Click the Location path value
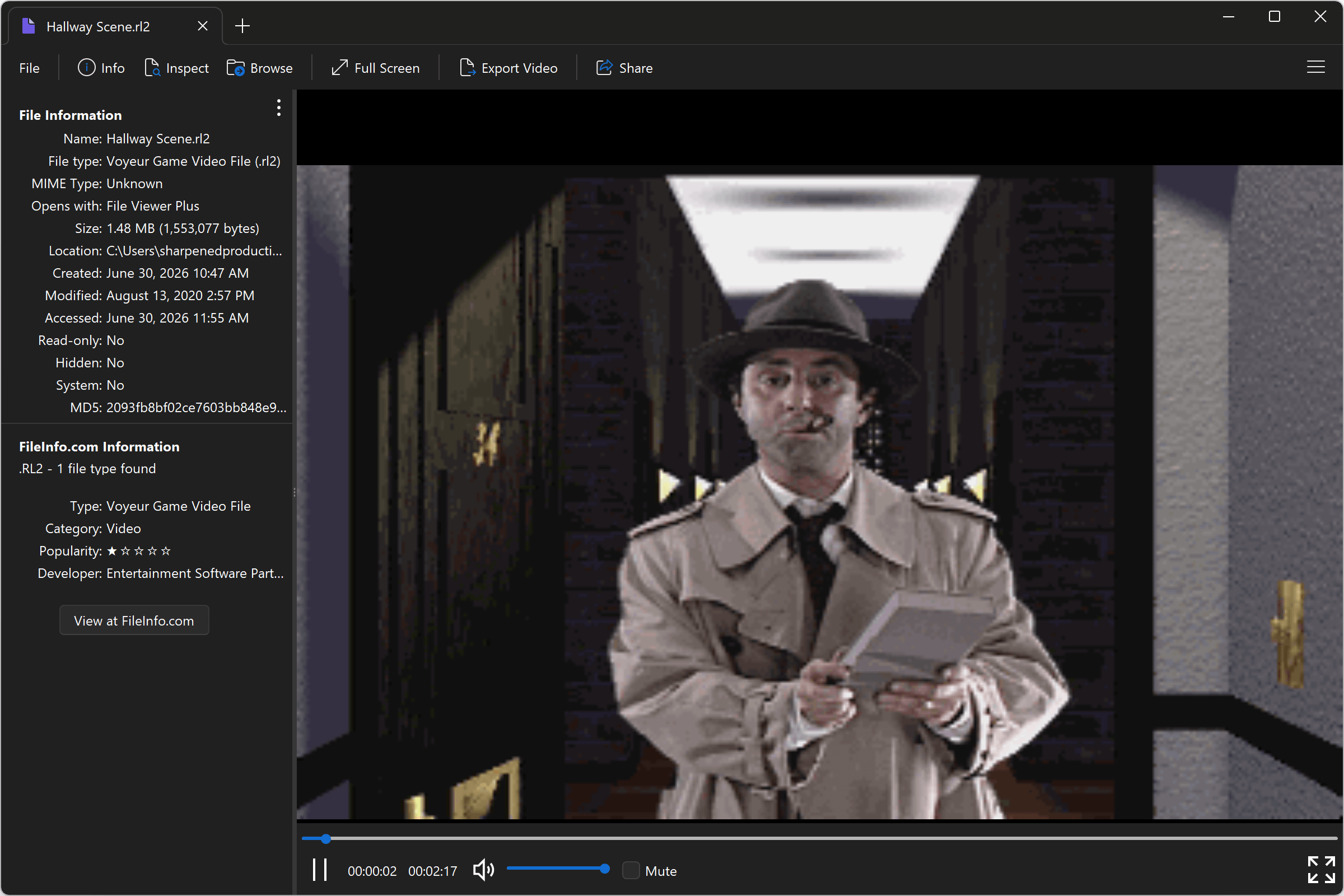1344x896 pixels. (x=194, y=251)
